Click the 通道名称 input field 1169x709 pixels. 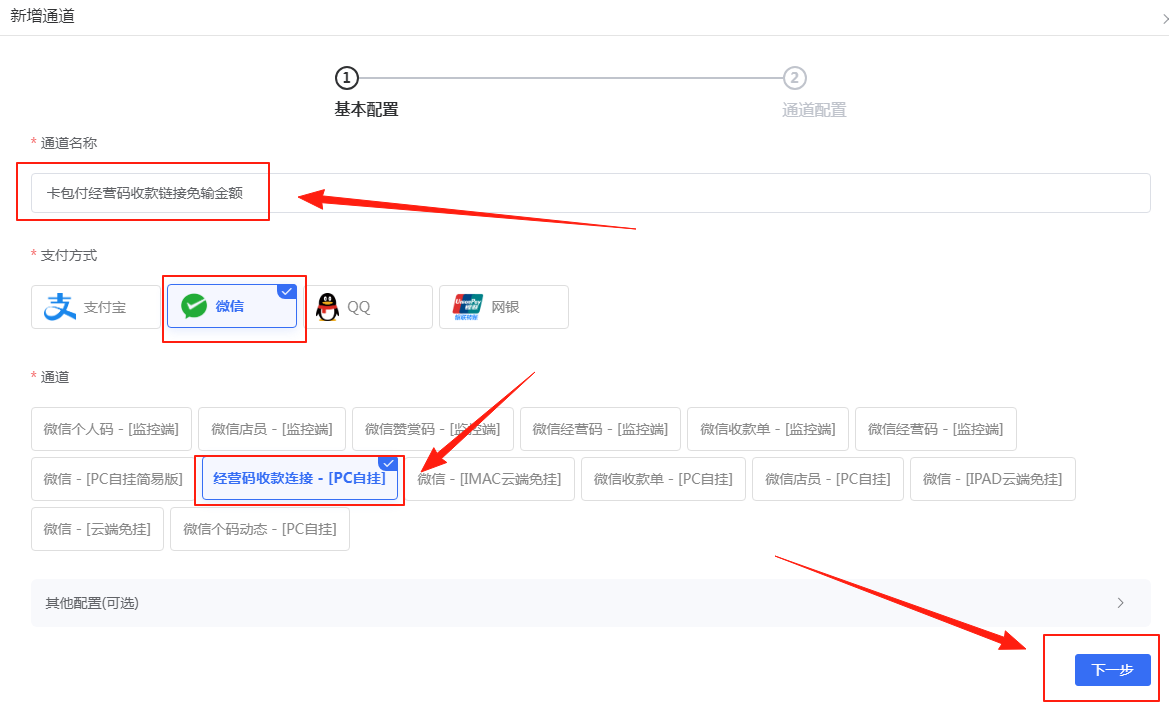pos(590,193)
